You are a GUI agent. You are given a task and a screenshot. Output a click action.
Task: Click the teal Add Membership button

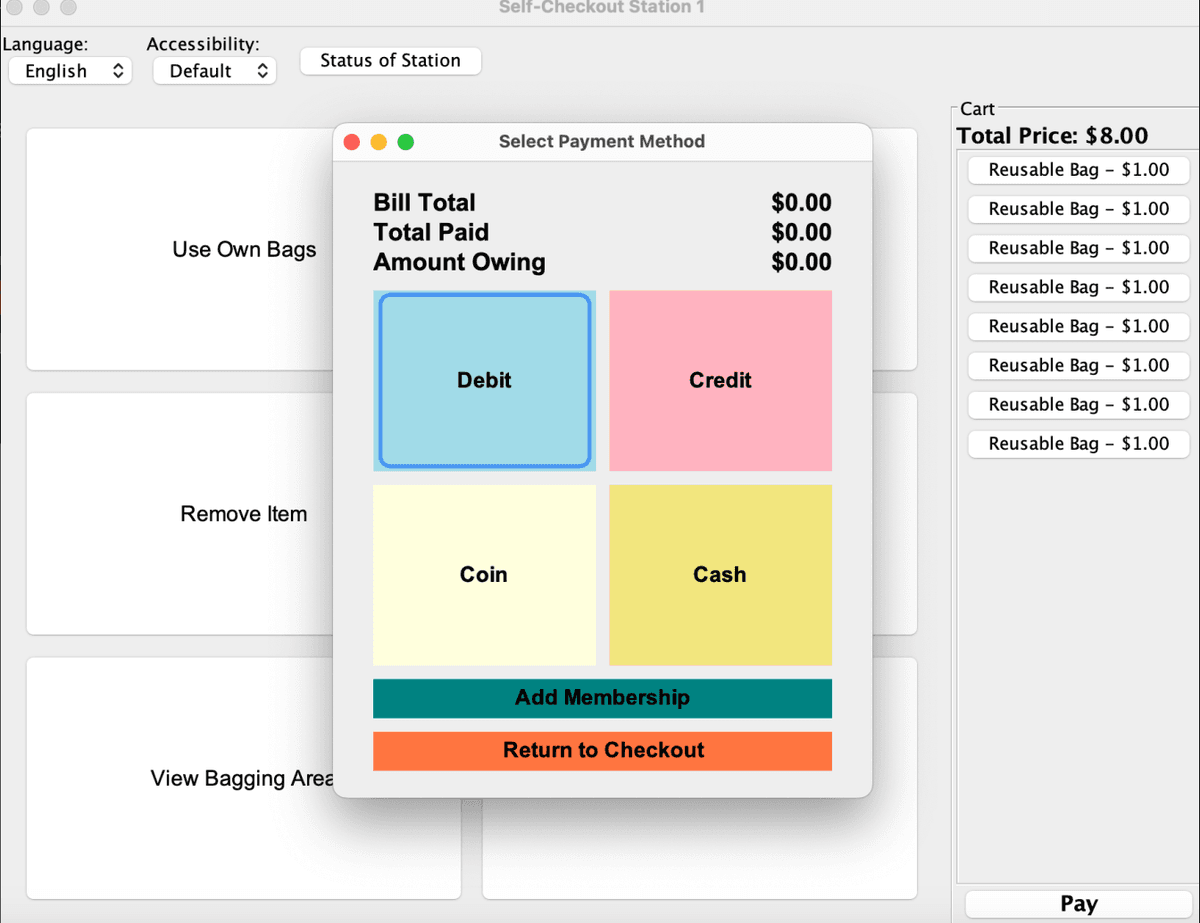[602, 698]
